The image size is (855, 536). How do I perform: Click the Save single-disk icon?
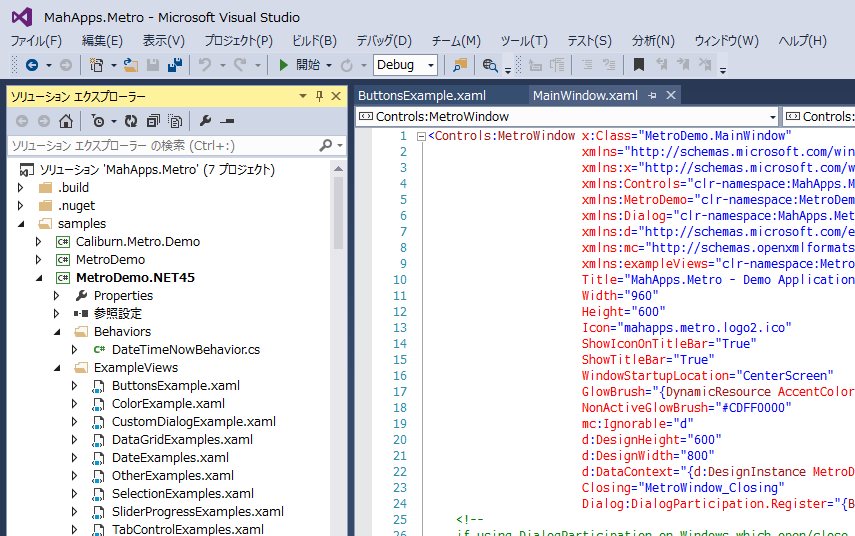click(x=153, y=65)
